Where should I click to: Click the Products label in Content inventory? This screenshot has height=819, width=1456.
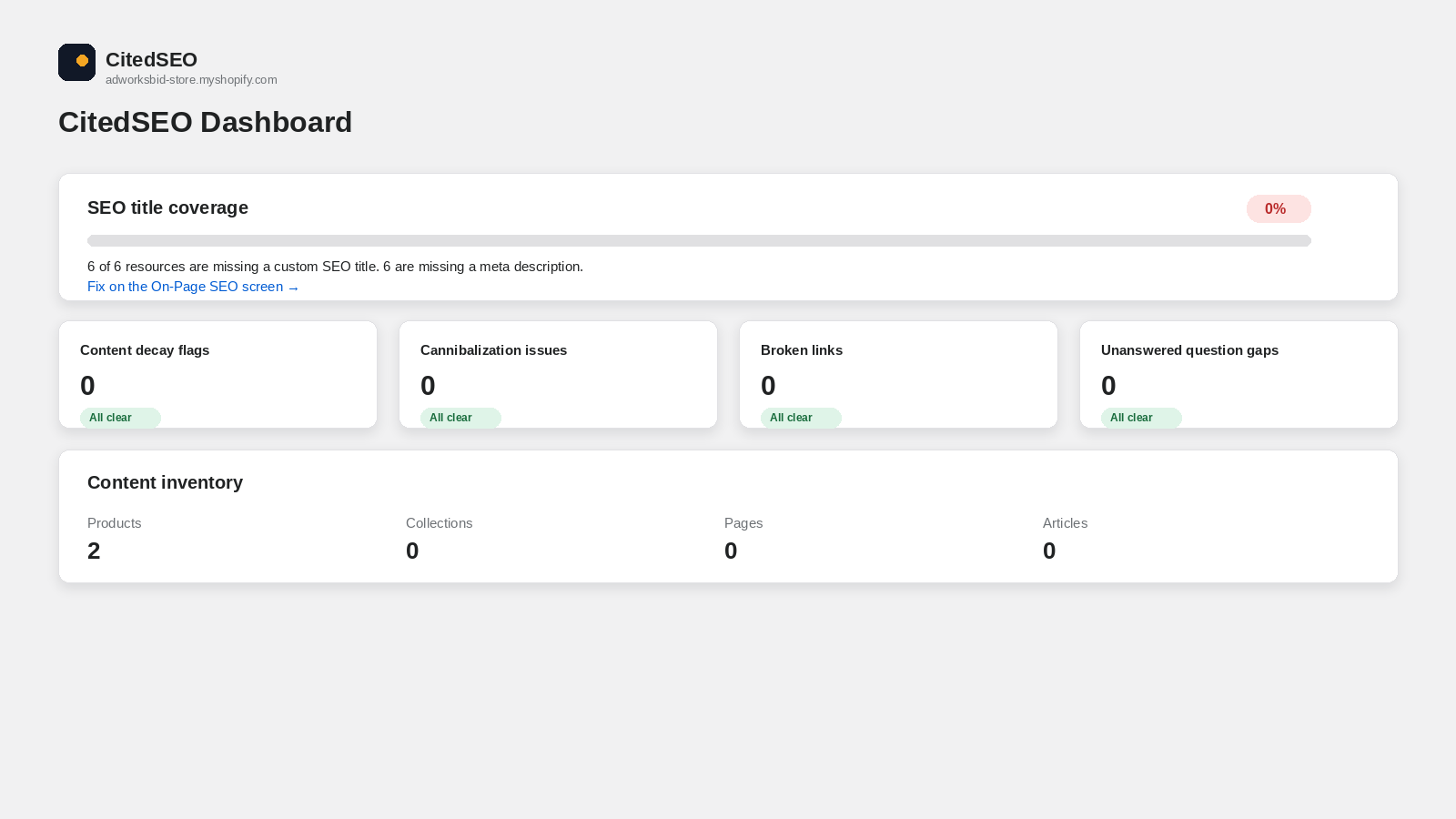(x=114, y=523)
